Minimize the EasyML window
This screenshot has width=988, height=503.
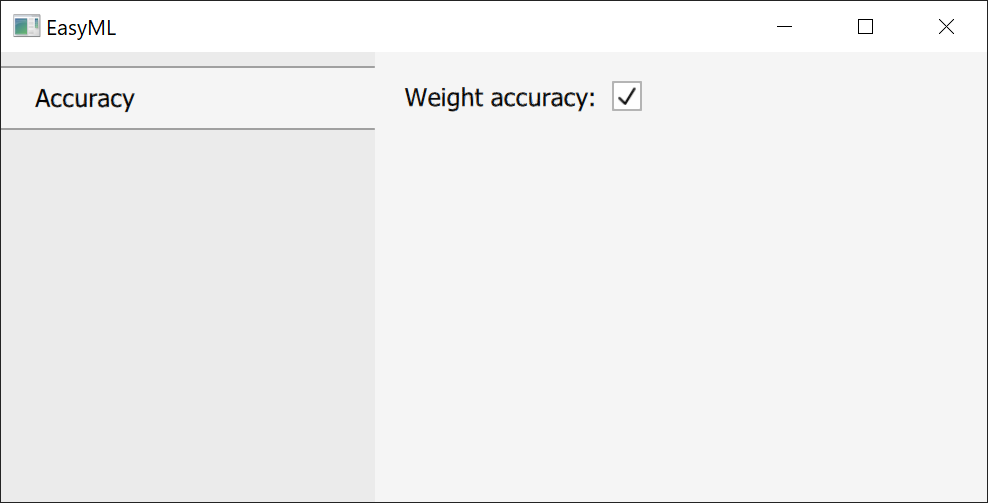tap(785, 27)
